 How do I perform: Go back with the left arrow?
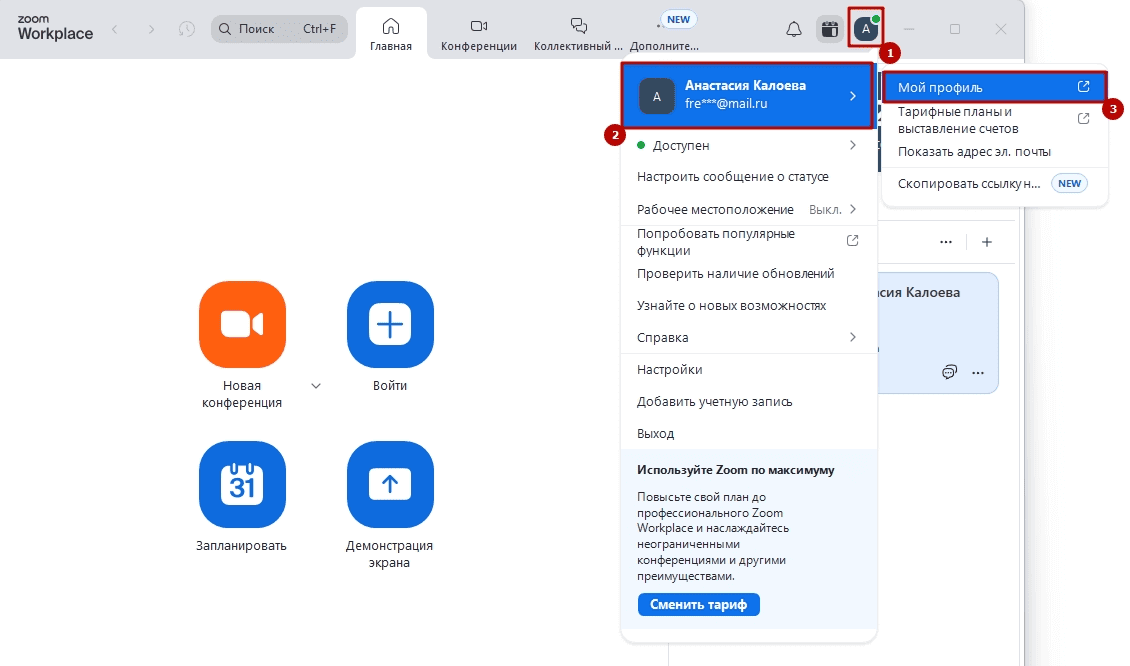(x=115, y=29)
